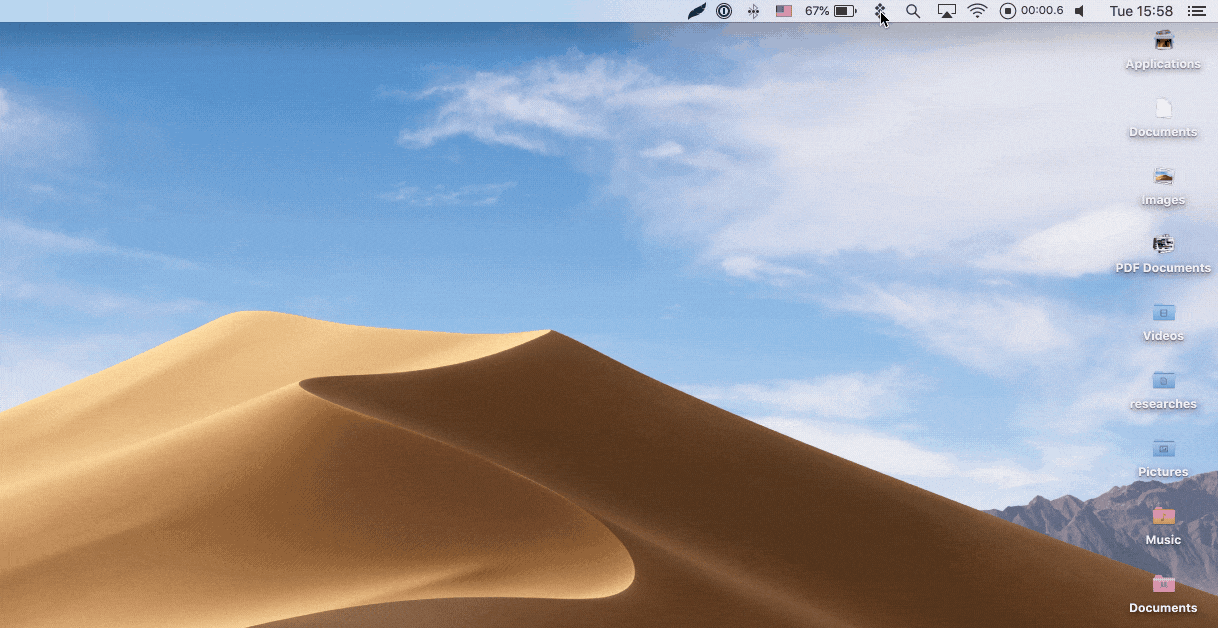Show battery status at 67%
This screenshot has width=1218, height=628.
tap(831, 11)
